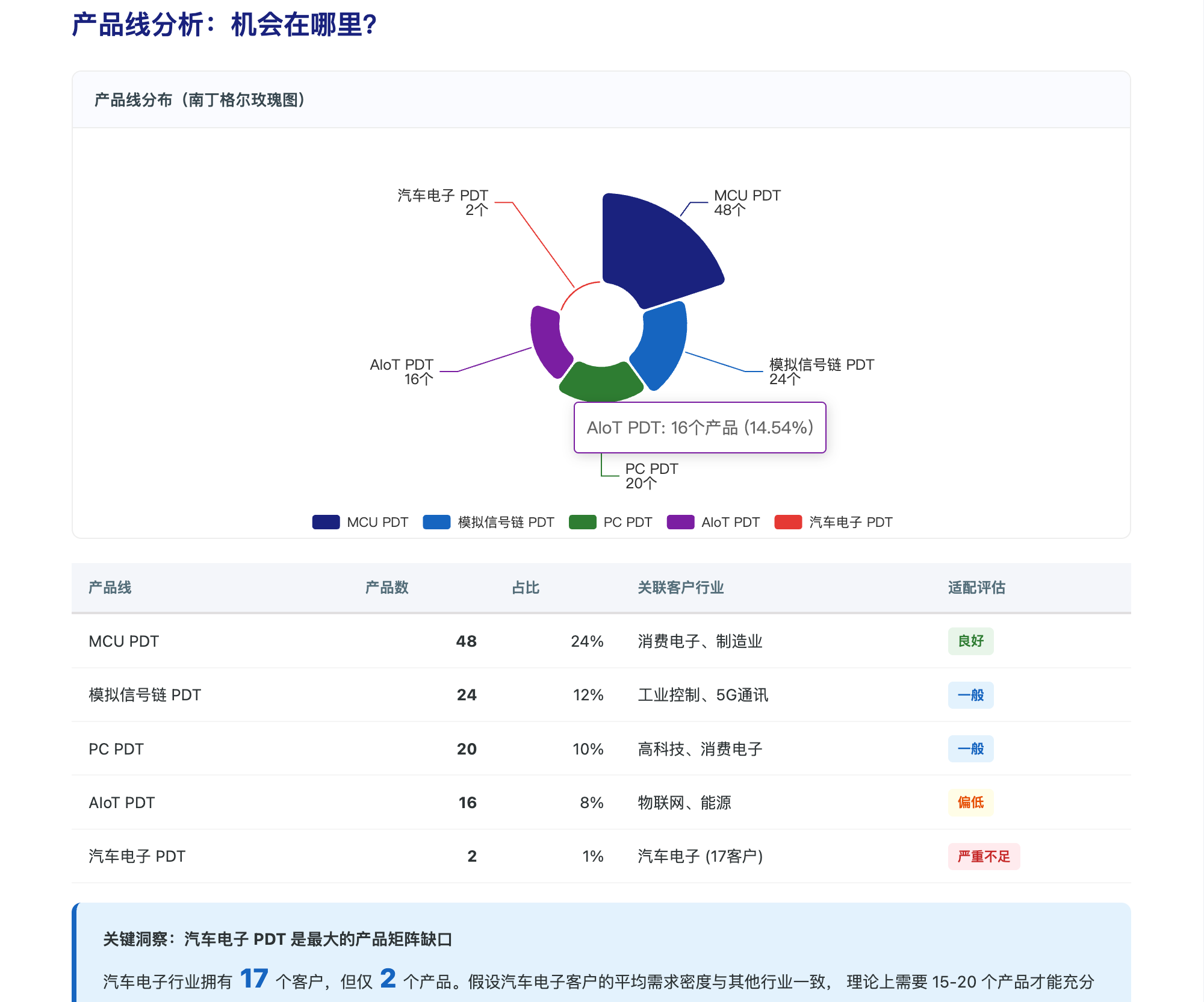Select 'PC PDT' table row name

pos(116,749)
